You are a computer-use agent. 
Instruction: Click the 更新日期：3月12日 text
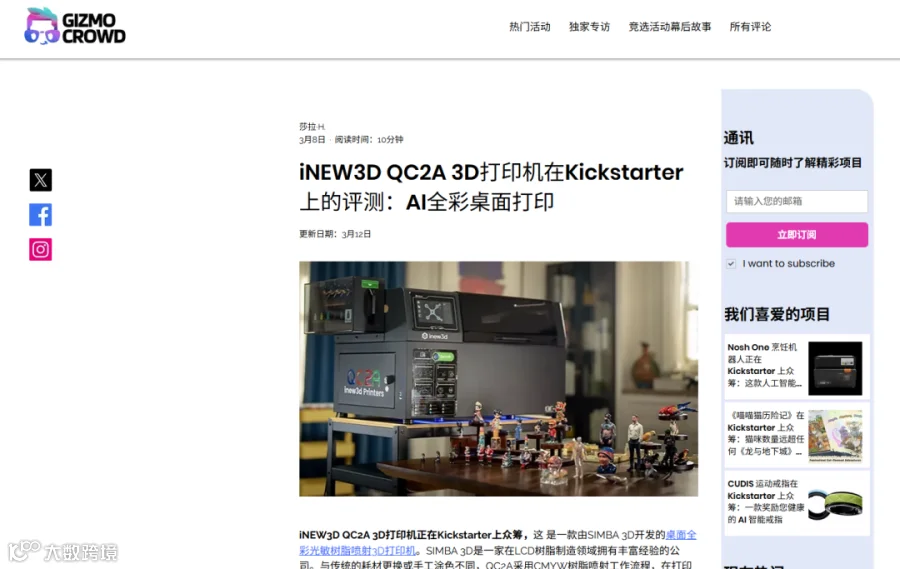click(335, 234)
